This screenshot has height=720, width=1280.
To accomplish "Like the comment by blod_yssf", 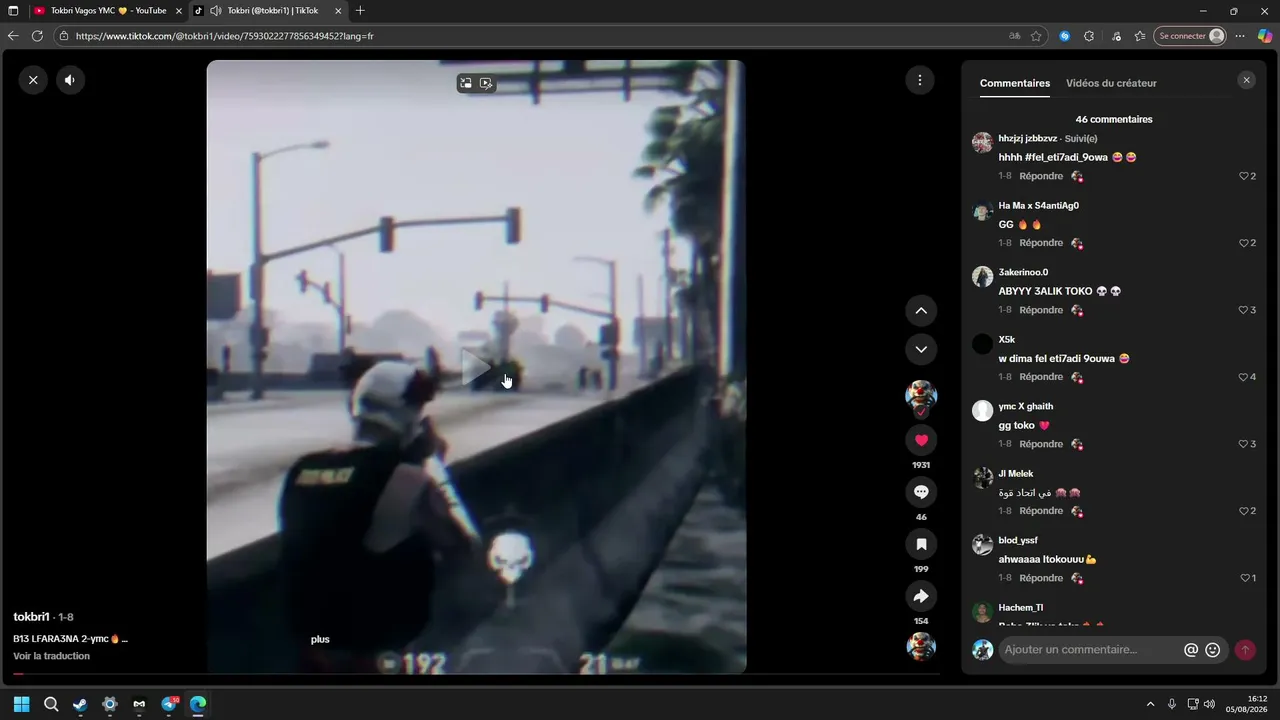I will coord(1247,578).
